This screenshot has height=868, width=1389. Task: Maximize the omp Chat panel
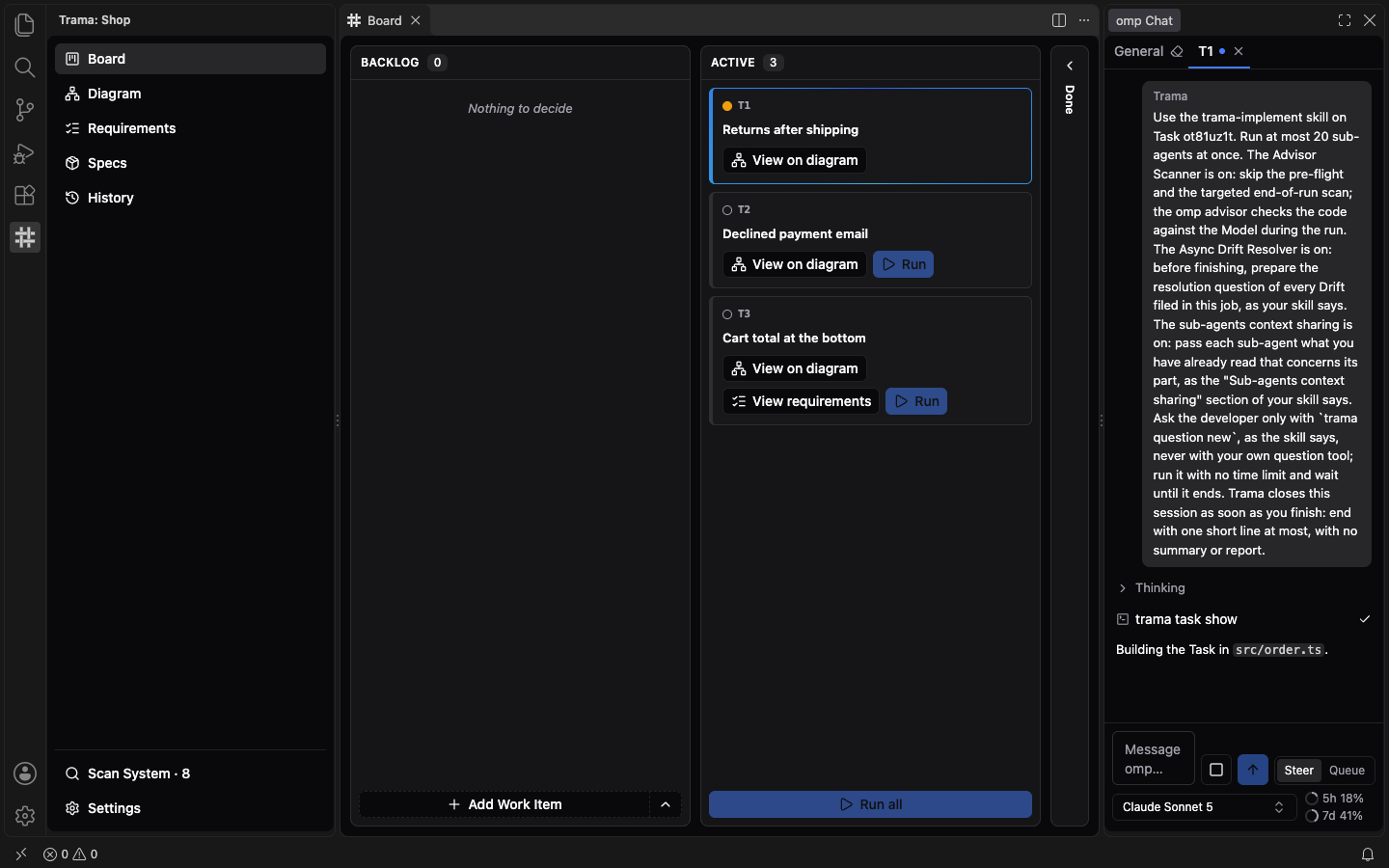(x=1345, y=20)
